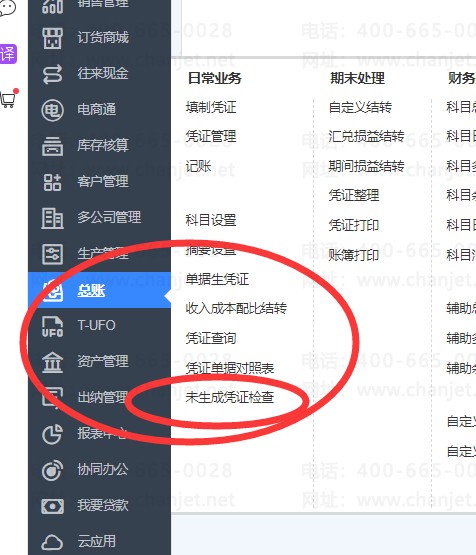Image resolution: width=476 pixels, height=555 pixels.
Task: Open the 未生成凭证检查 link
Action: (230, 397)
